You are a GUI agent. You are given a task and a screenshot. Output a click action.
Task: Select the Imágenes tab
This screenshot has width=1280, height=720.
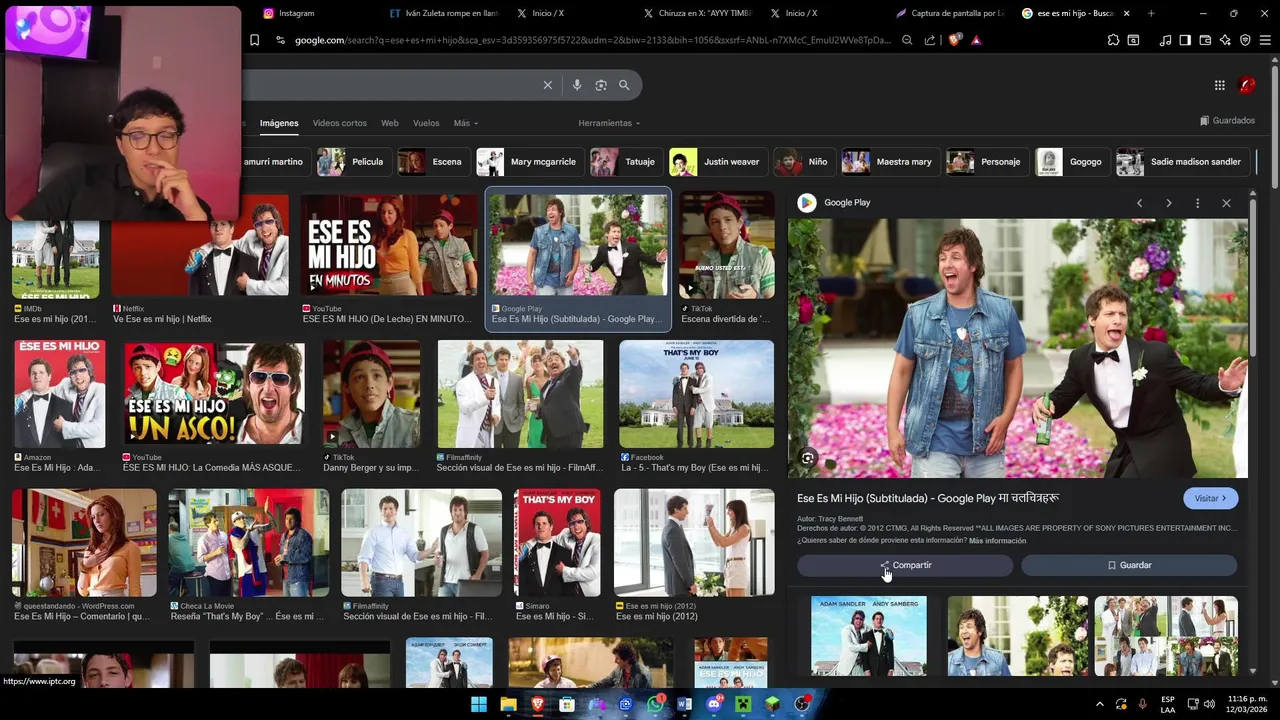279,123
